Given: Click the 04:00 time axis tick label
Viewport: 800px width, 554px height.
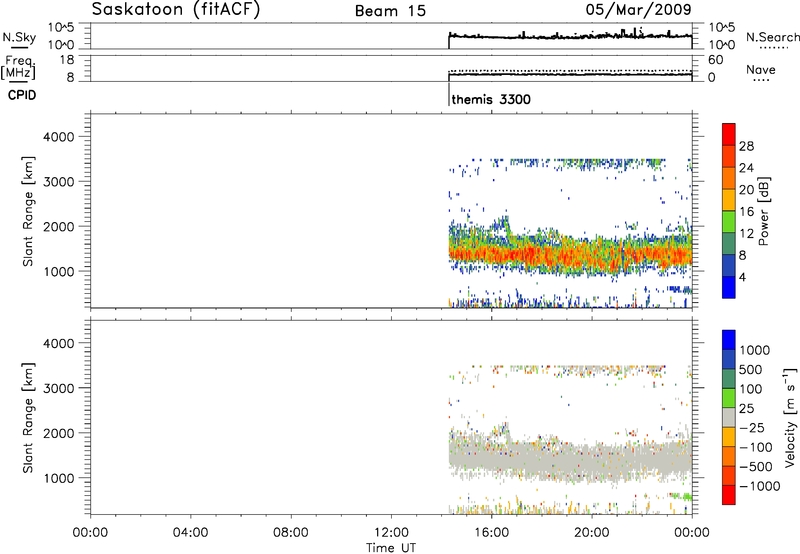Looking at the screenshot, I should coord(191,533).
